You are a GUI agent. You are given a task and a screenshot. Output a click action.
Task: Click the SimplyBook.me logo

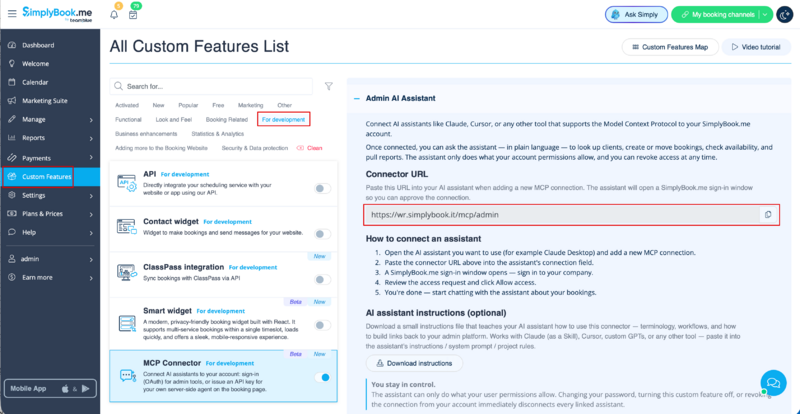tap(57, 14)
